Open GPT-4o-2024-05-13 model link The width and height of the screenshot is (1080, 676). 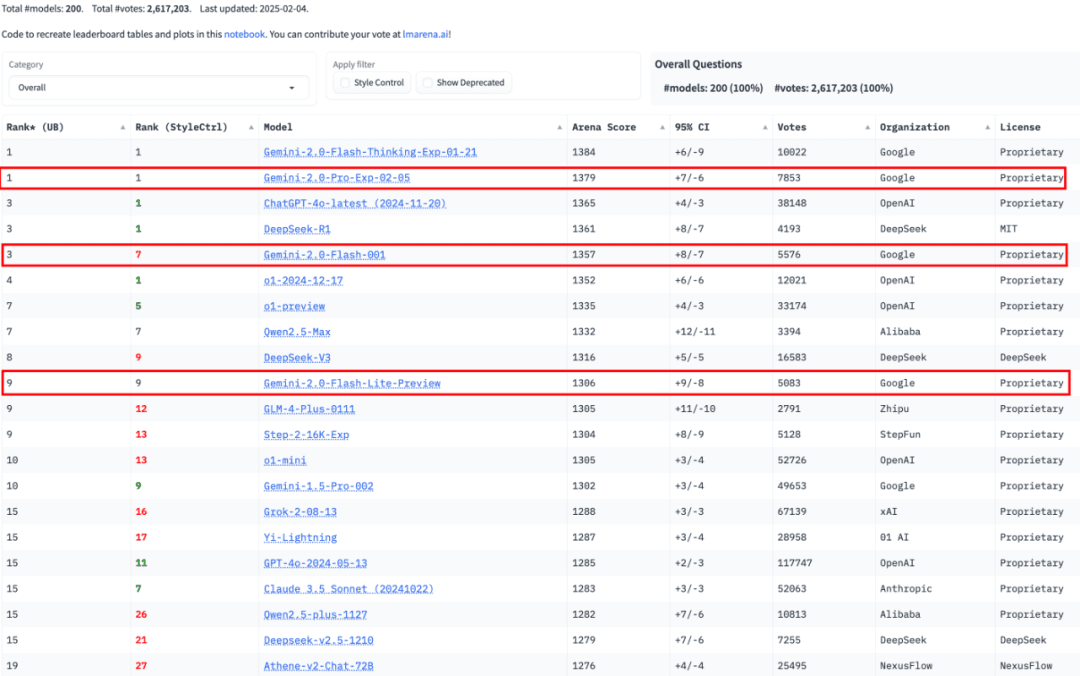pos(315,563)
